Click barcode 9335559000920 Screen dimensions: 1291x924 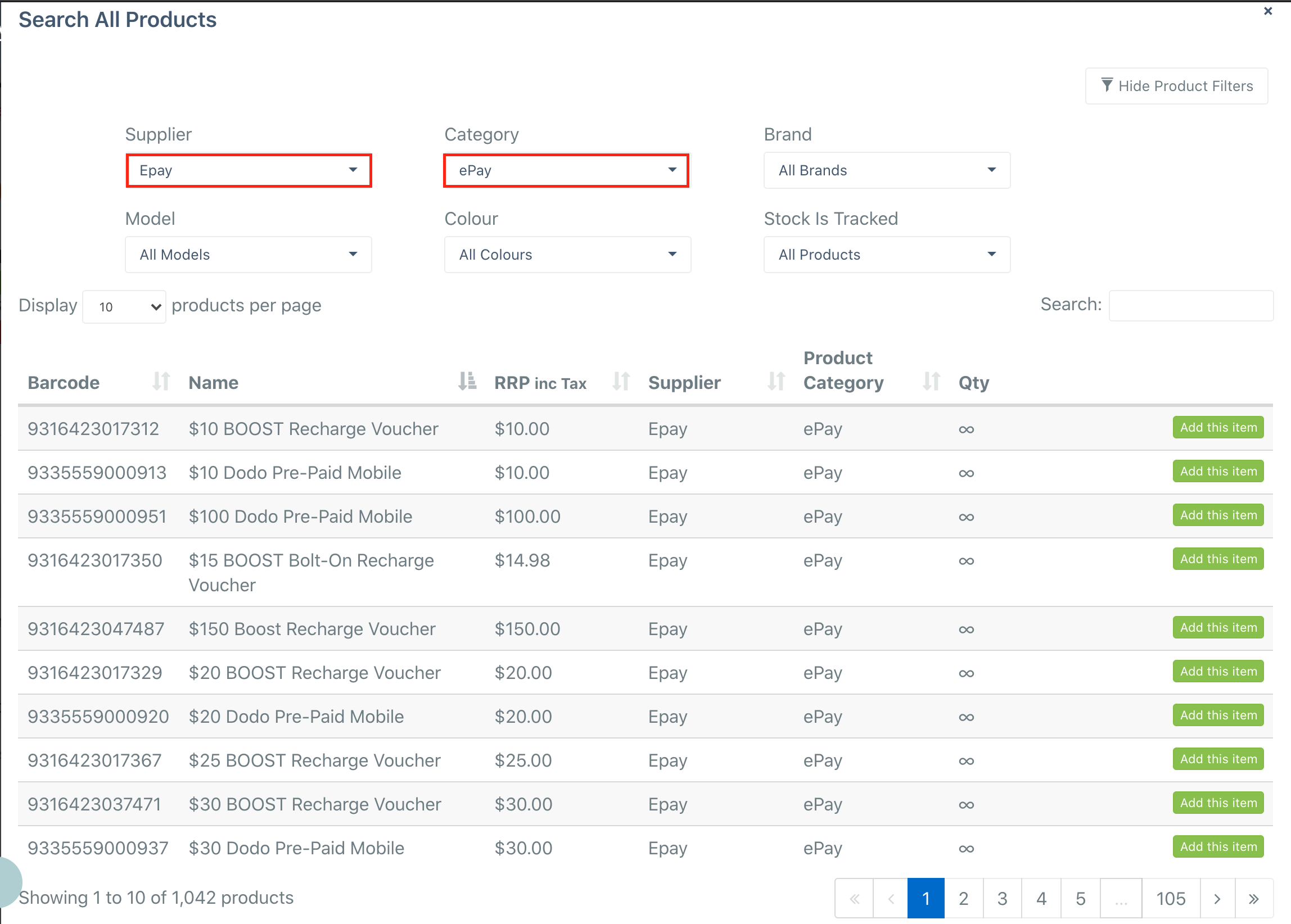pos(98,717)
